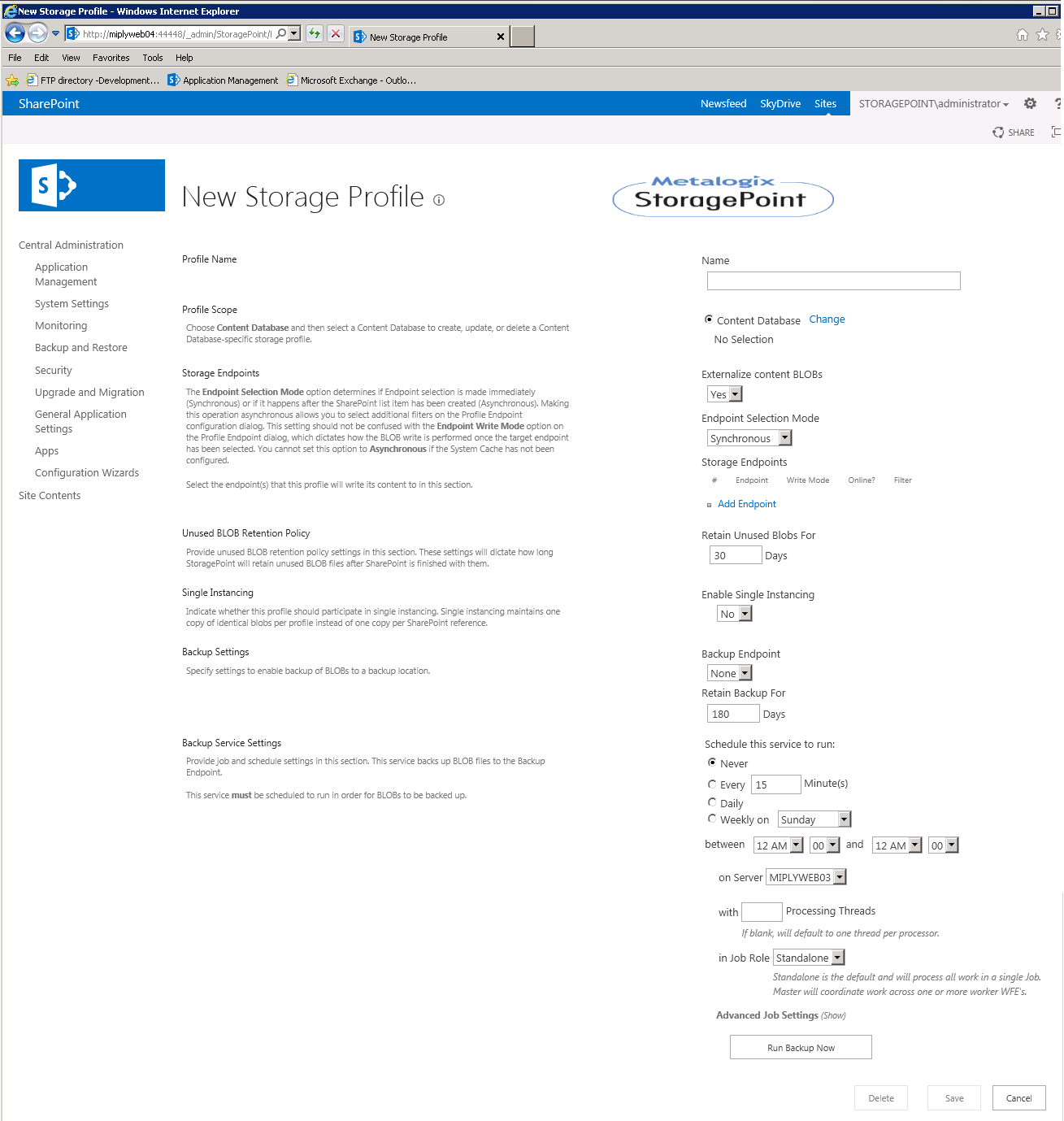Click the Processing Threads input field
Viewport: 1064px width, 1121px height.
click(x=762, y=912)
